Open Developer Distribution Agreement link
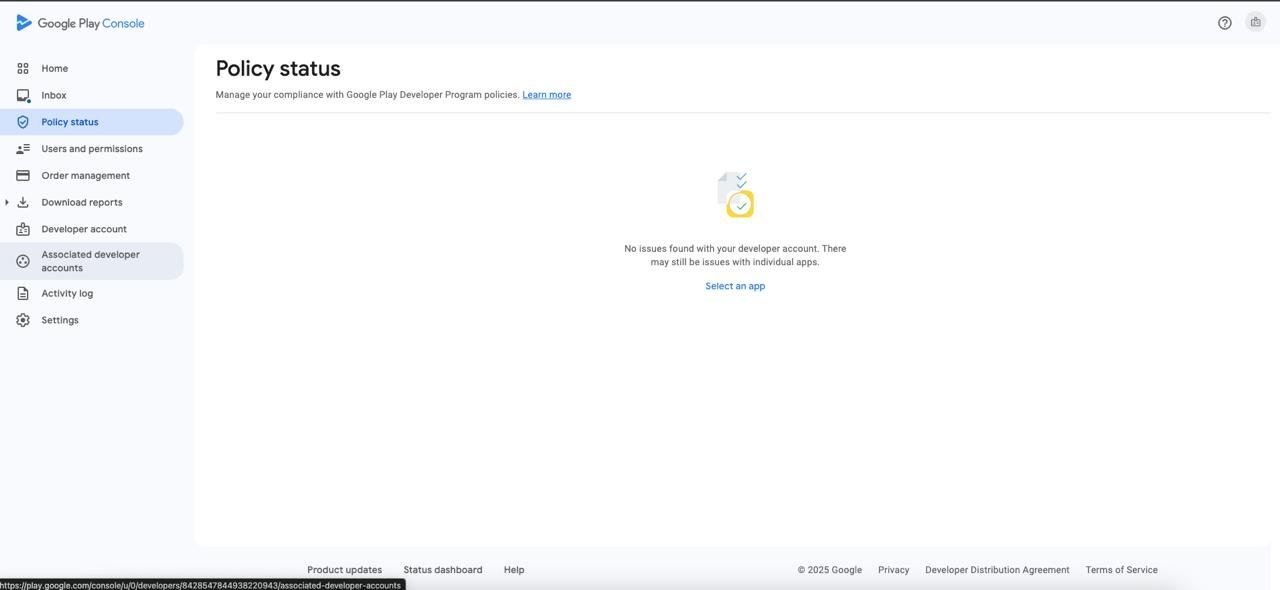 pyautogui.click(x=997, y=570)
